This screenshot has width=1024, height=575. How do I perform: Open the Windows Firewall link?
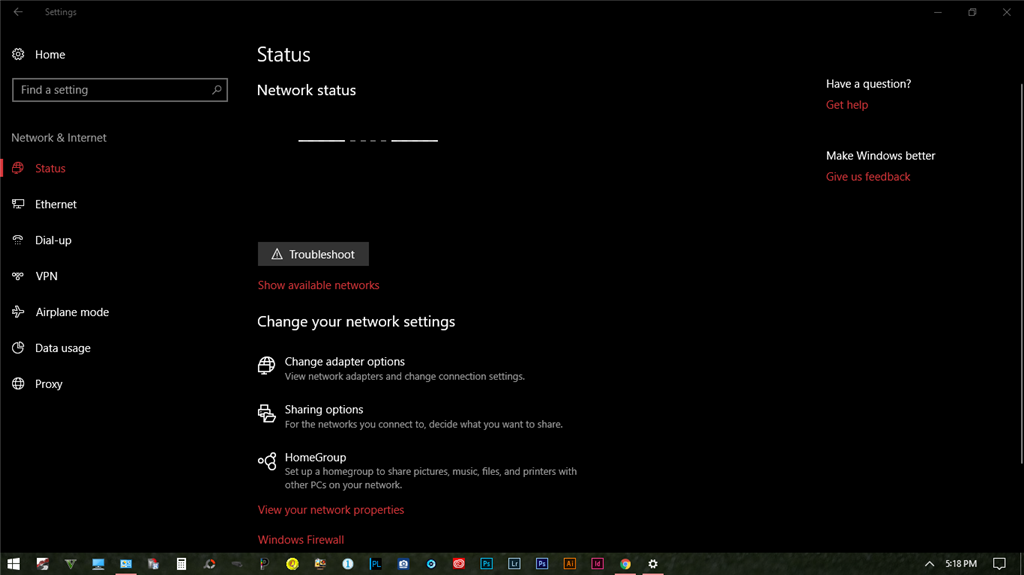(x=300, y=540)
